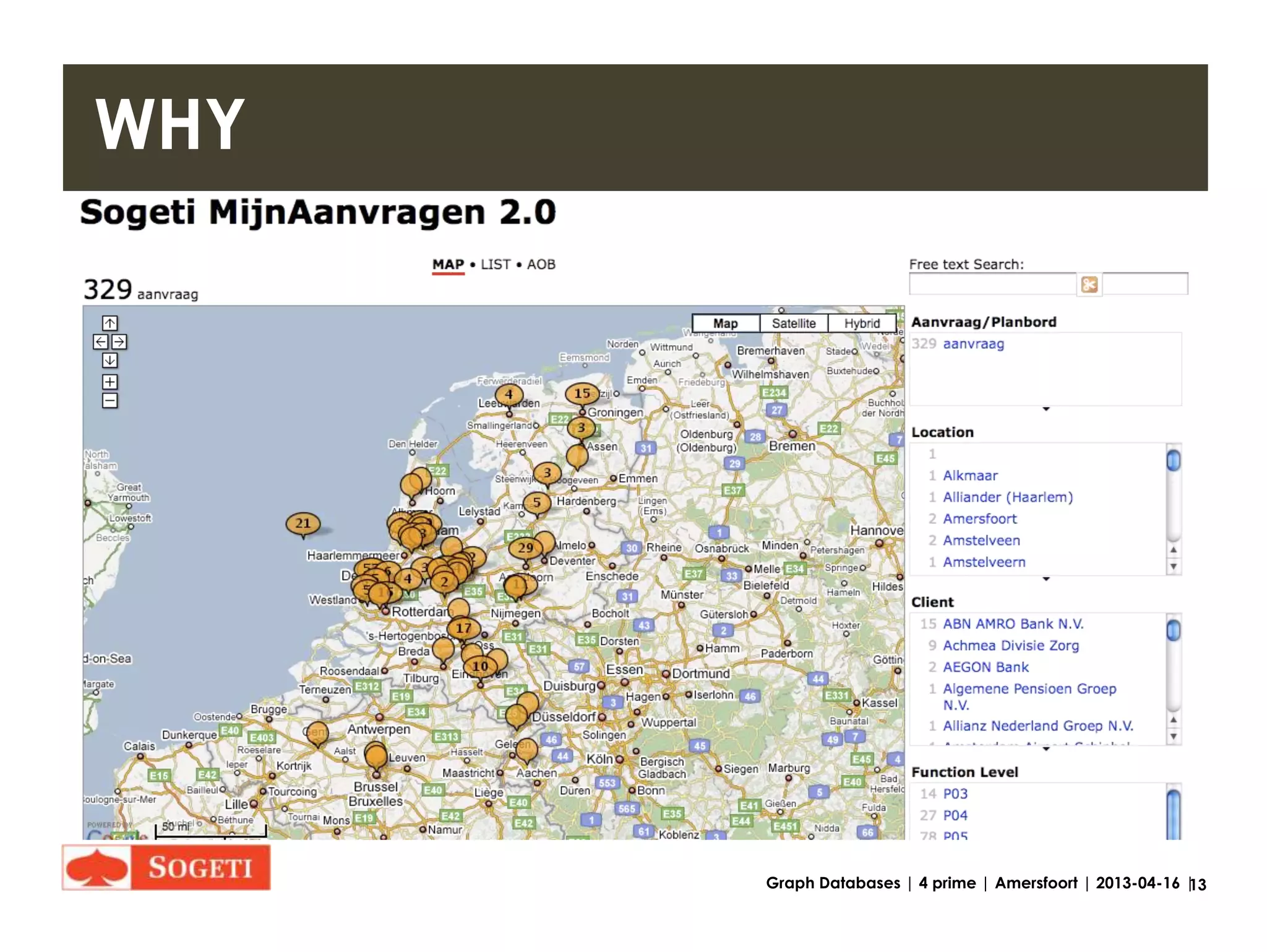1267x952 pixels.
Task: Filter client by Algemene Pensioen Groep N.V.
Action: click(x=1029, y=697)
